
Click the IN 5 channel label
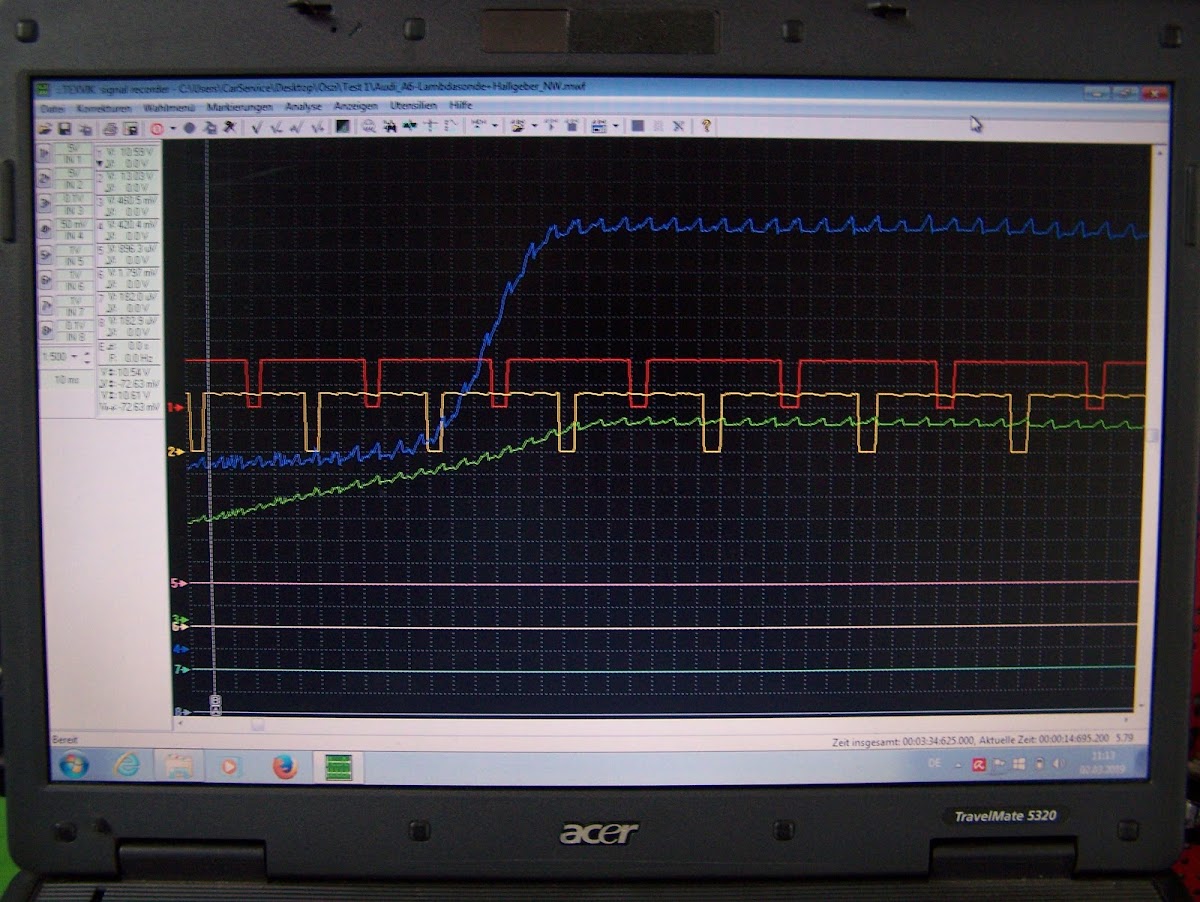point(73,262)
